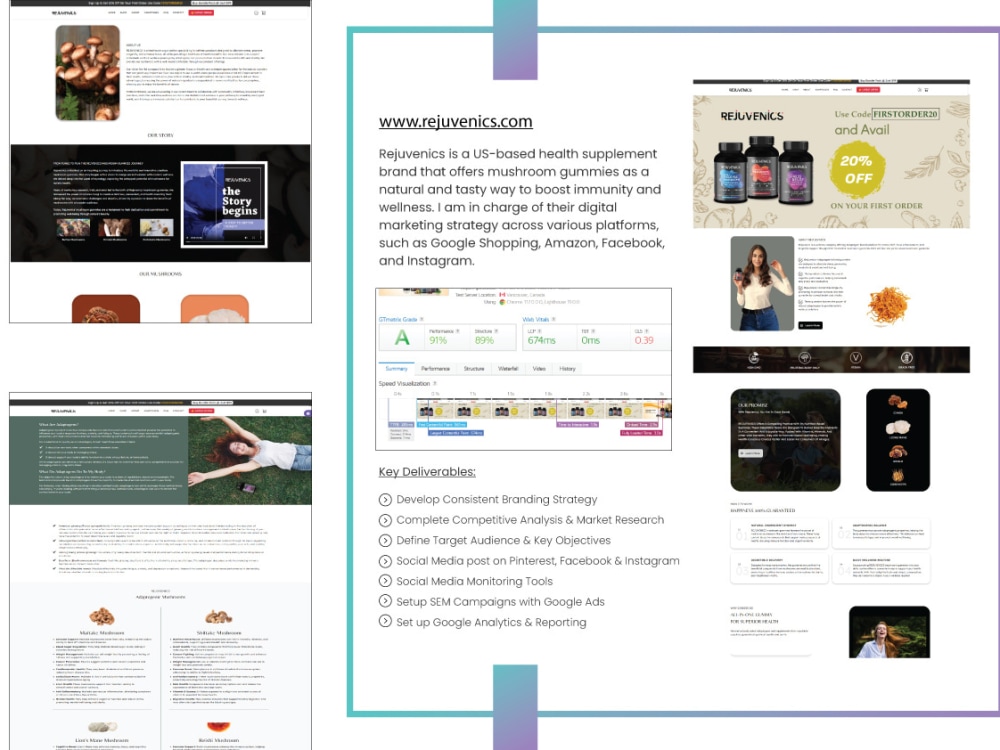The width and height of the screenshot is (1000, 750).
Task: Click the black Learn More button below checklist
Action: pyautogui.click(x=811, y=325)
